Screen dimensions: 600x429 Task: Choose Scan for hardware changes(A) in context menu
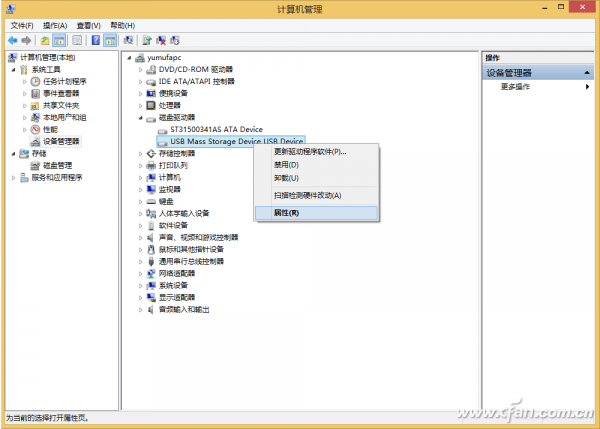[317, 196]
